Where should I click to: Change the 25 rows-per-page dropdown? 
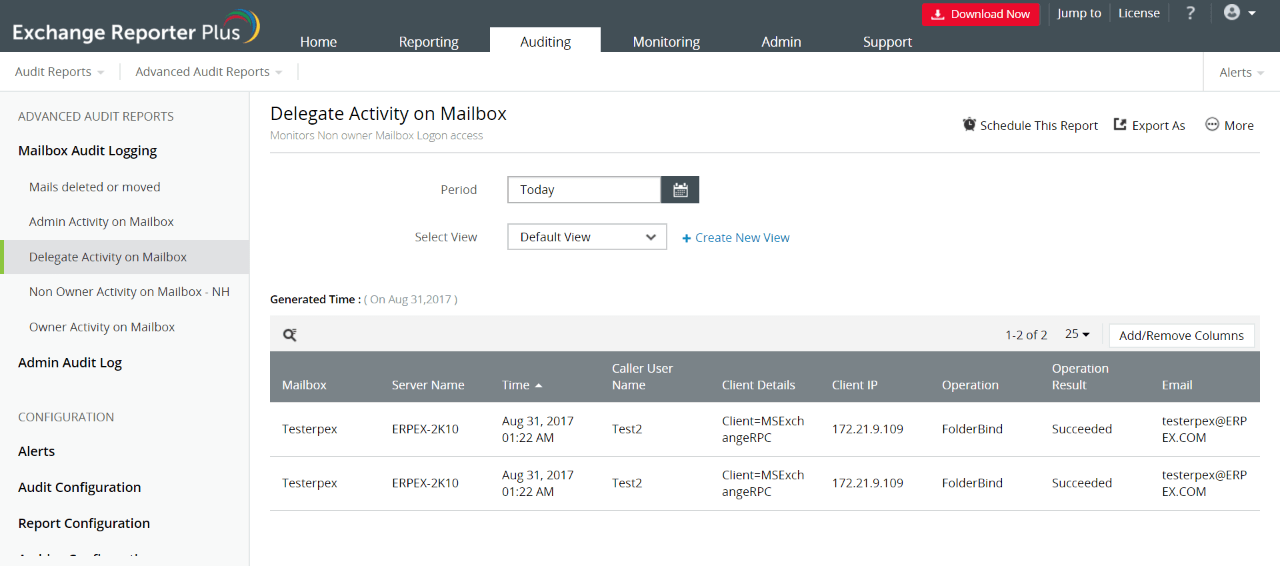(1077, 335)
